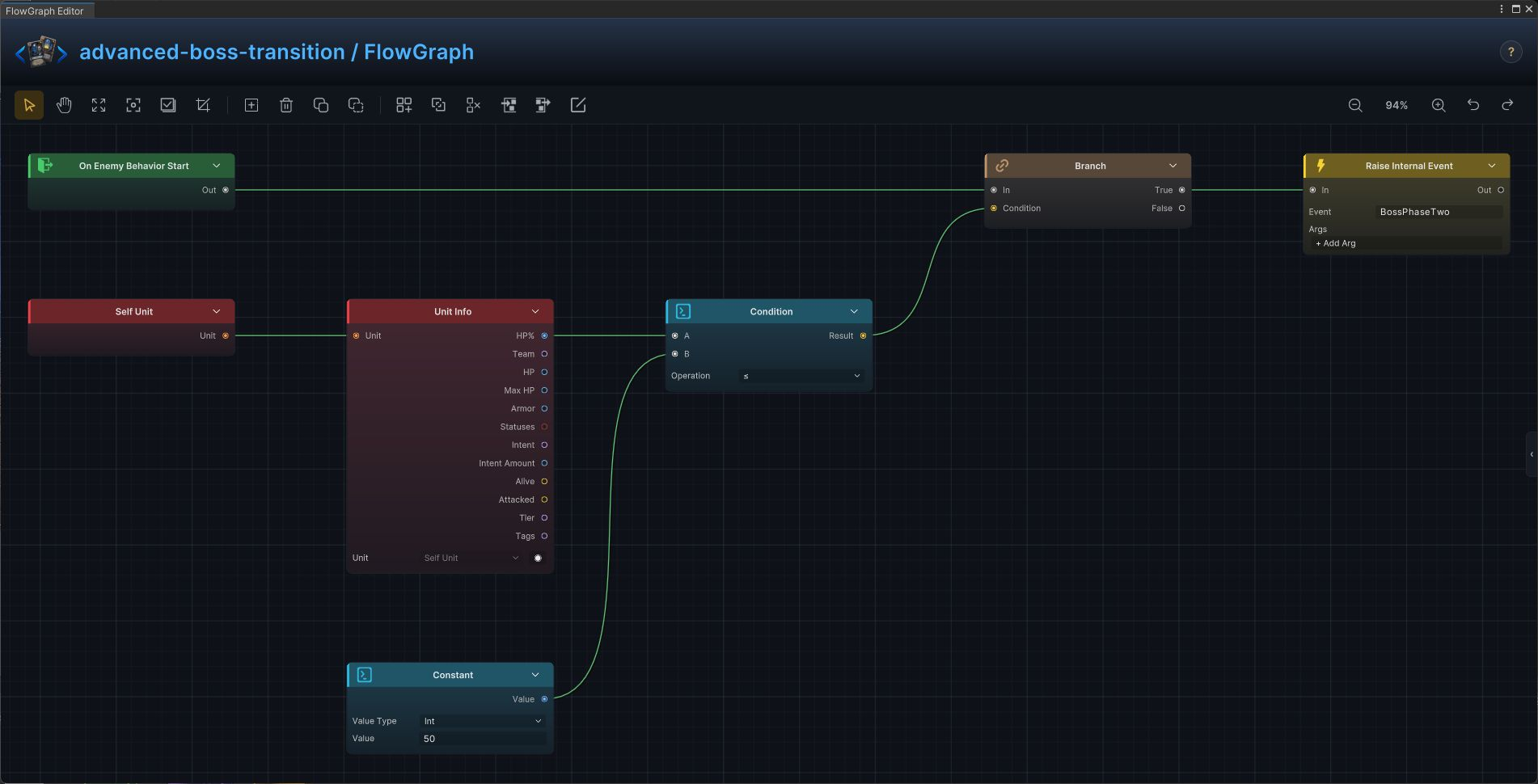Click the select-all checkmark icon
The width and height of the screenshot is (1538, 784).
(168, 105)
